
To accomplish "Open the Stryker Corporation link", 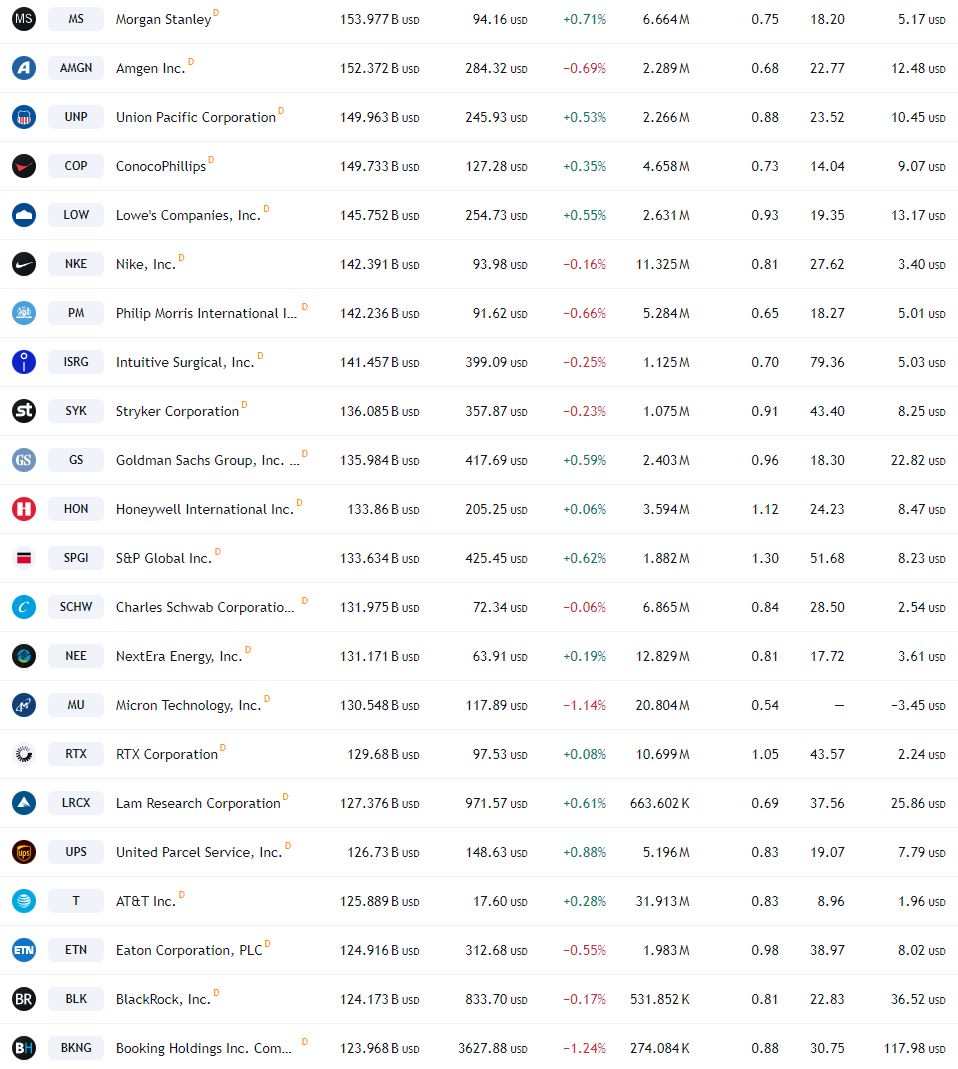I will (177, 412).
